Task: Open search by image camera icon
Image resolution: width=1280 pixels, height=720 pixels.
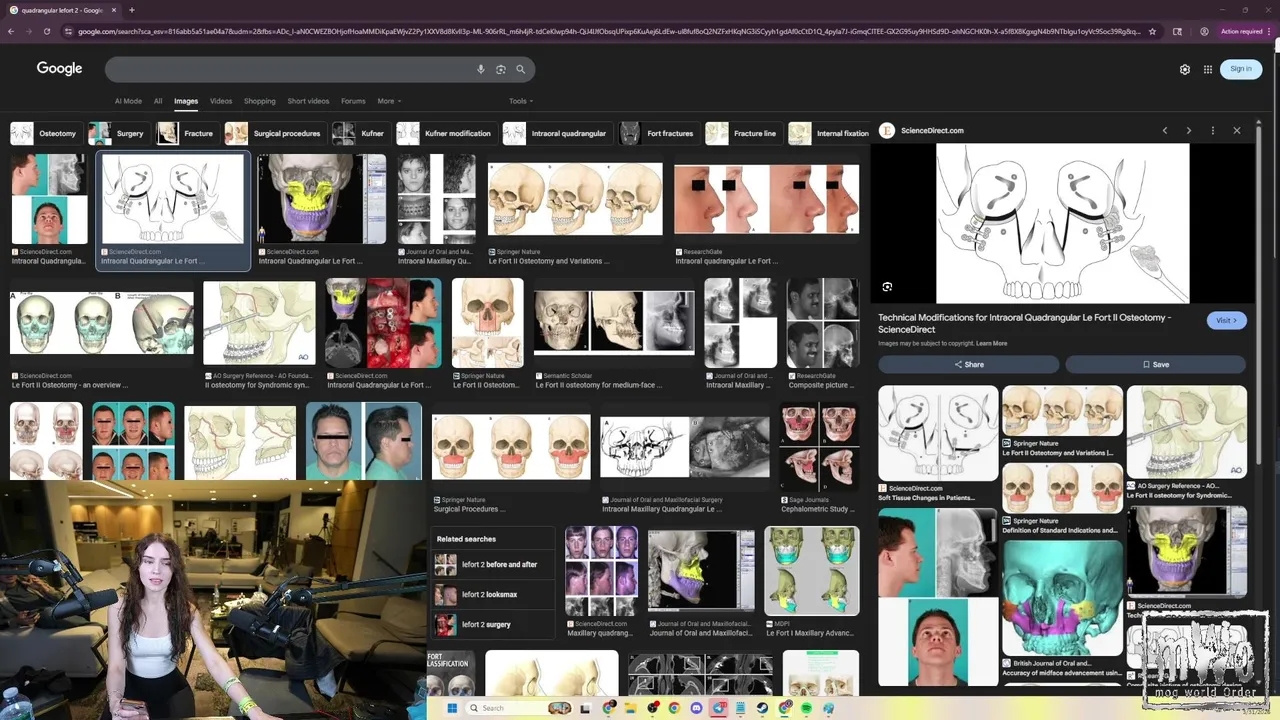Action: (x=501, y=69)
